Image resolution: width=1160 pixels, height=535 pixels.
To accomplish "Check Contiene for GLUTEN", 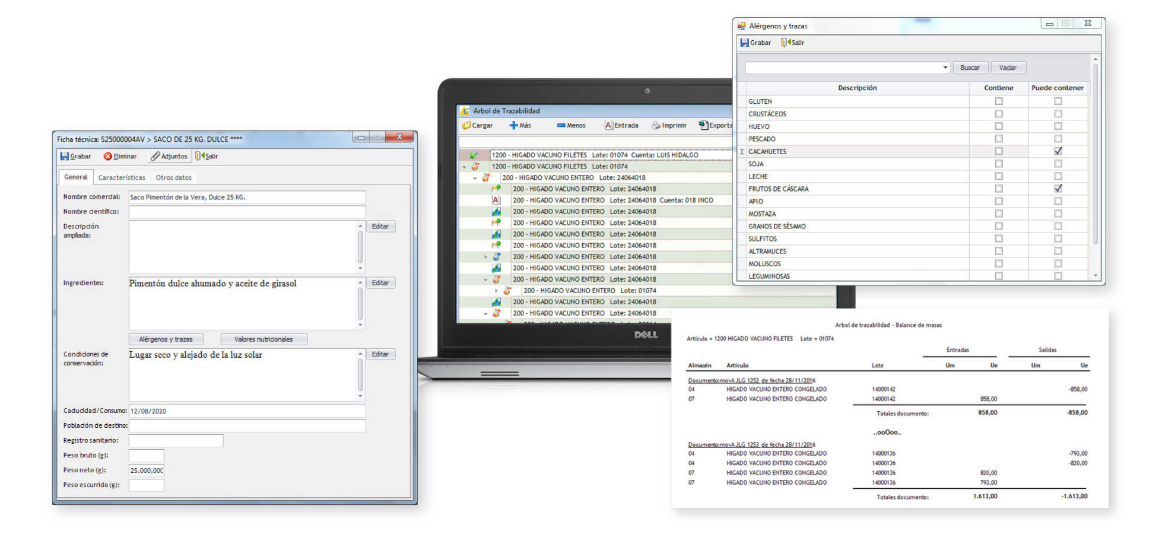I will [x=999, y=101].
